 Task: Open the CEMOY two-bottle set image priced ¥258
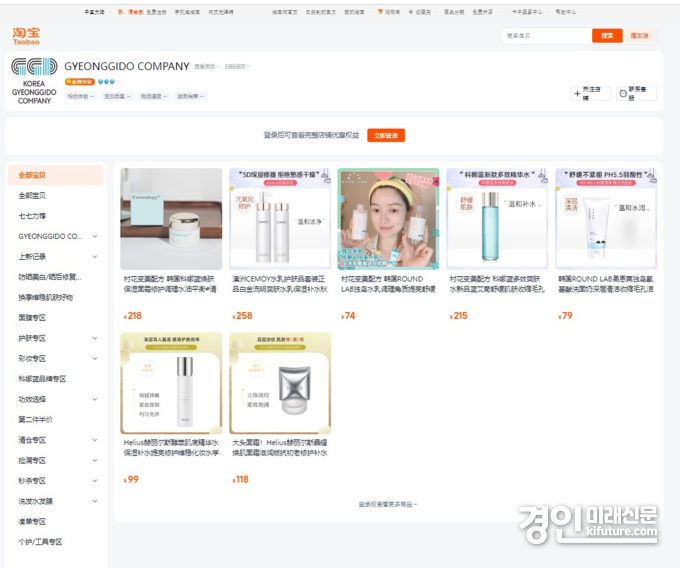[x=280, y=219]
